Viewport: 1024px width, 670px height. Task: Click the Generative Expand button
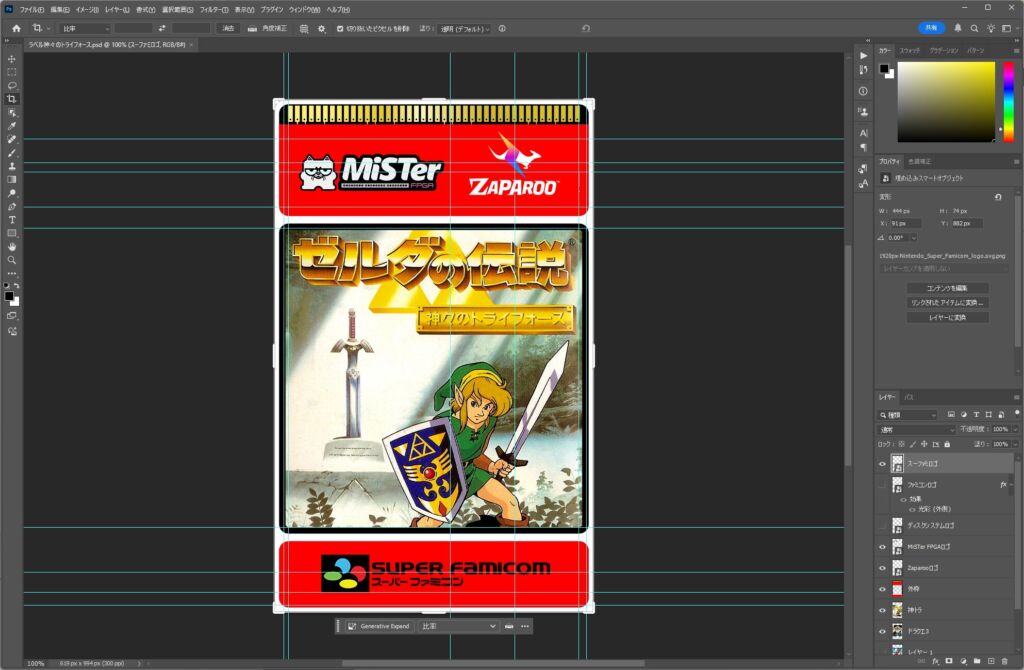coord(382,626)
